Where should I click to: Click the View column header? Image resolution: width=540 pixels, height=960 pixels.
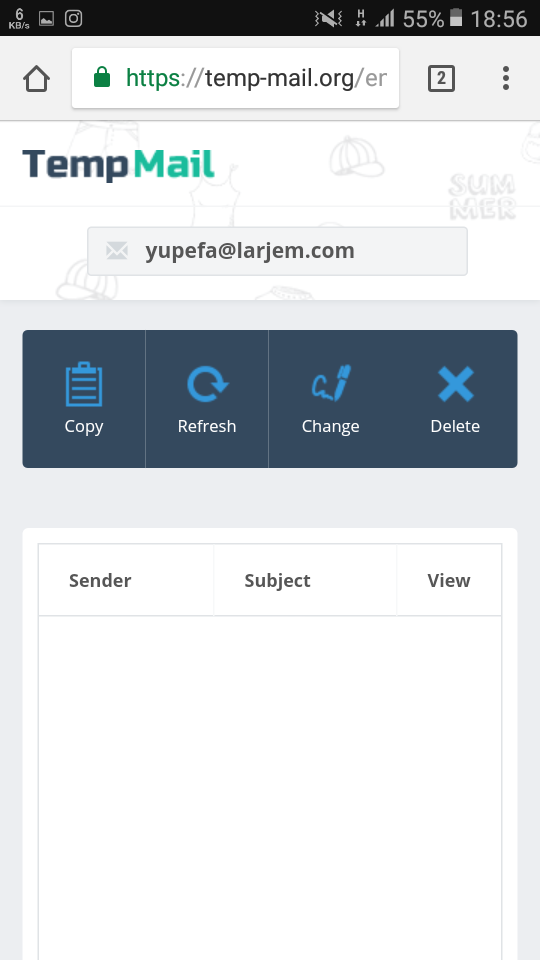449,580
